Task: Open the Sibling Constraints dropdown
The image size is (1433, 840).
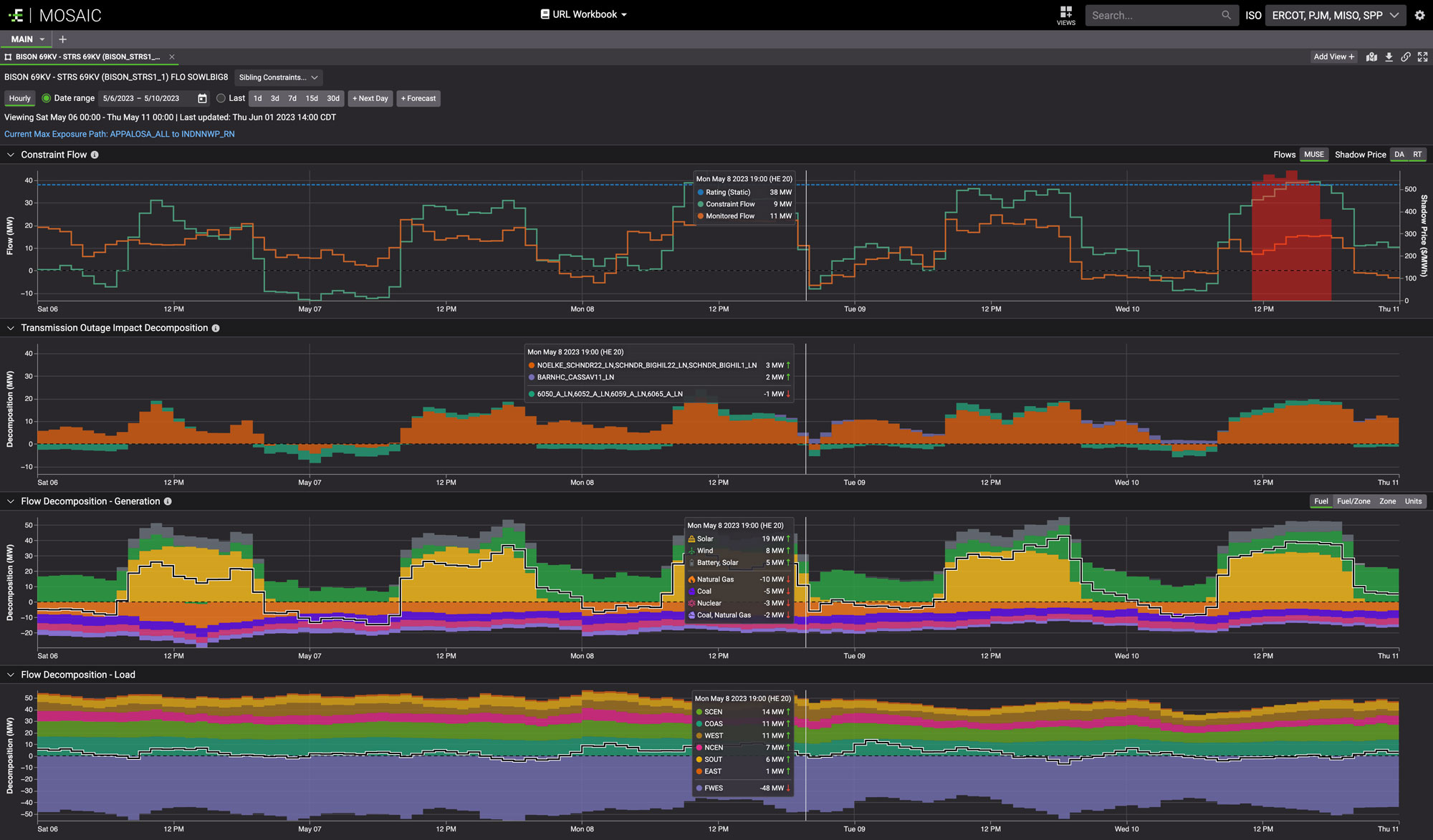Action: pyautogui.click(x=278, y=77)
